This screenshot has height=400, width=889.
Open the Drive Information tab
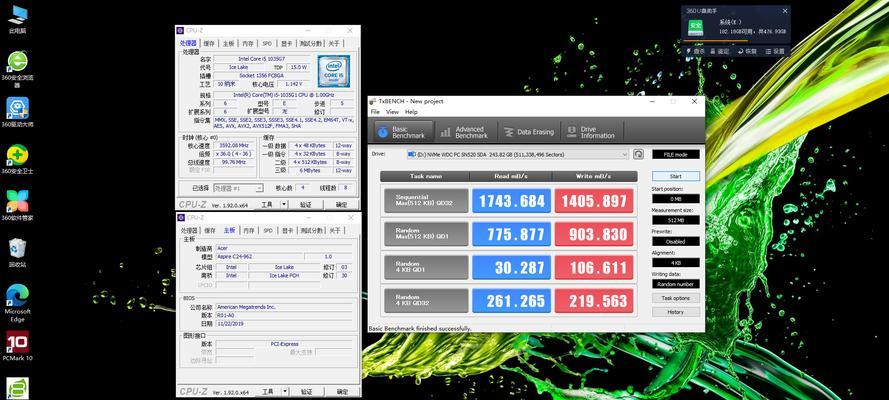pos(591,132)
